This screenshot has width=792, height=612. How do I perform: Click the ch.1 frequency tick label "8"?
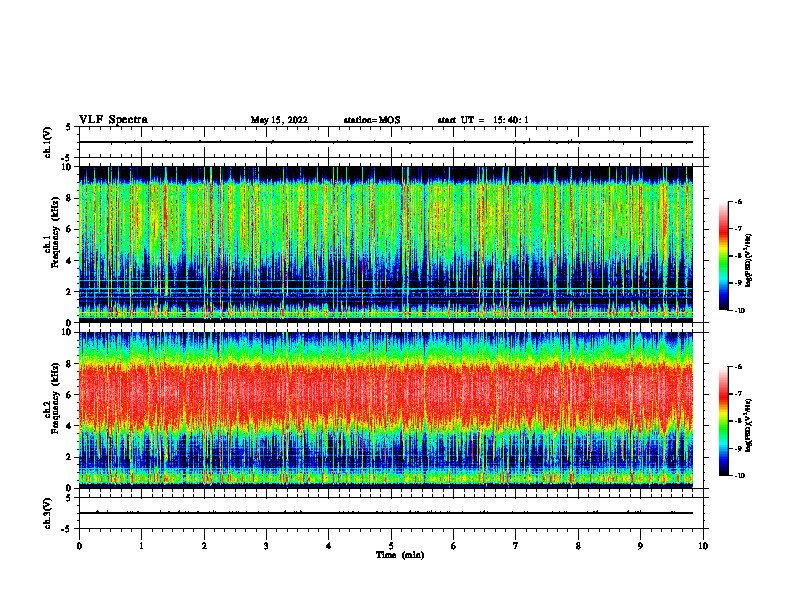pyautogui.click(x=70, y=198)
